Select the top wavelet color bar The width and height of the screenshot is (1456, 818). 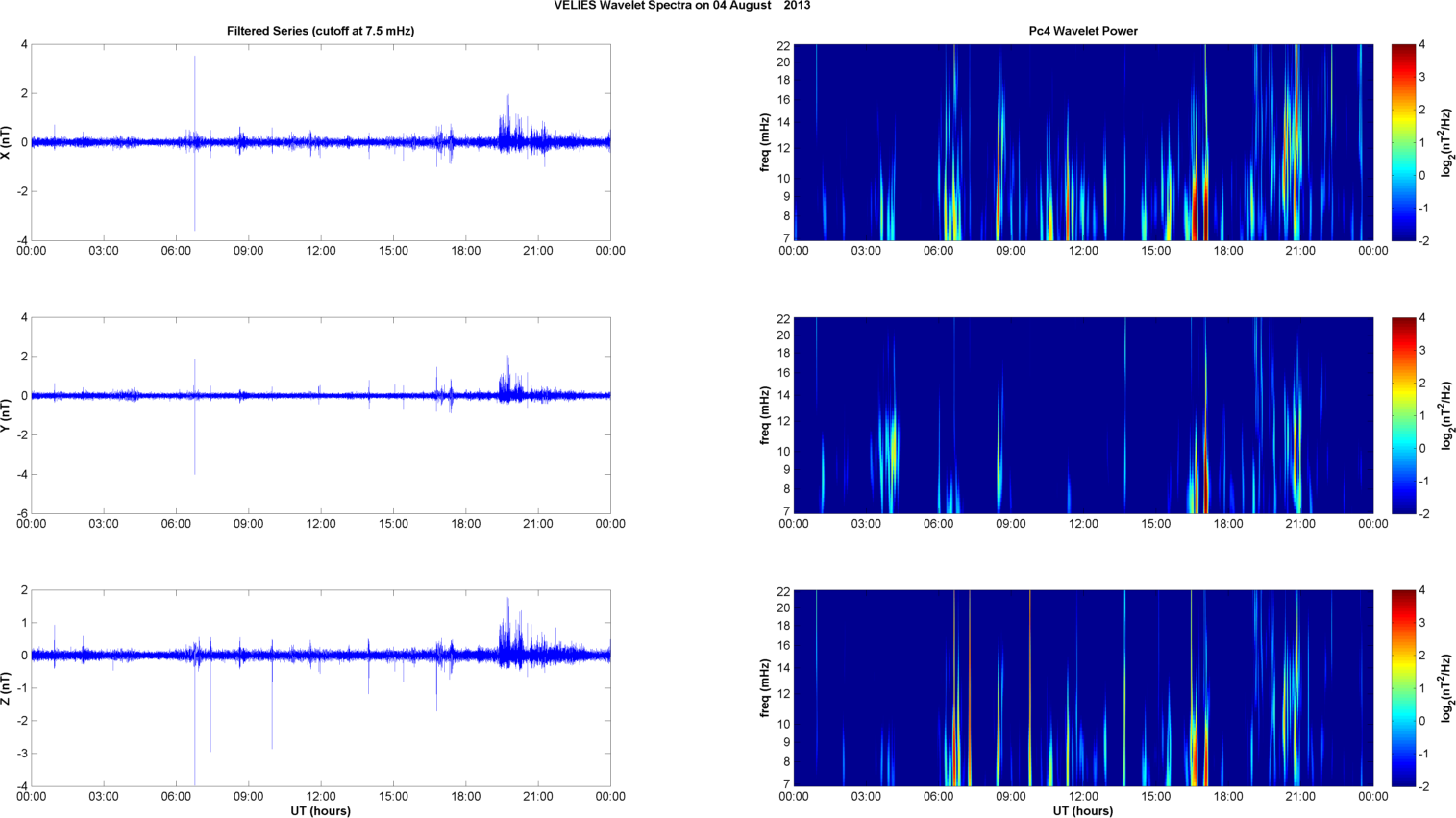1403,142
